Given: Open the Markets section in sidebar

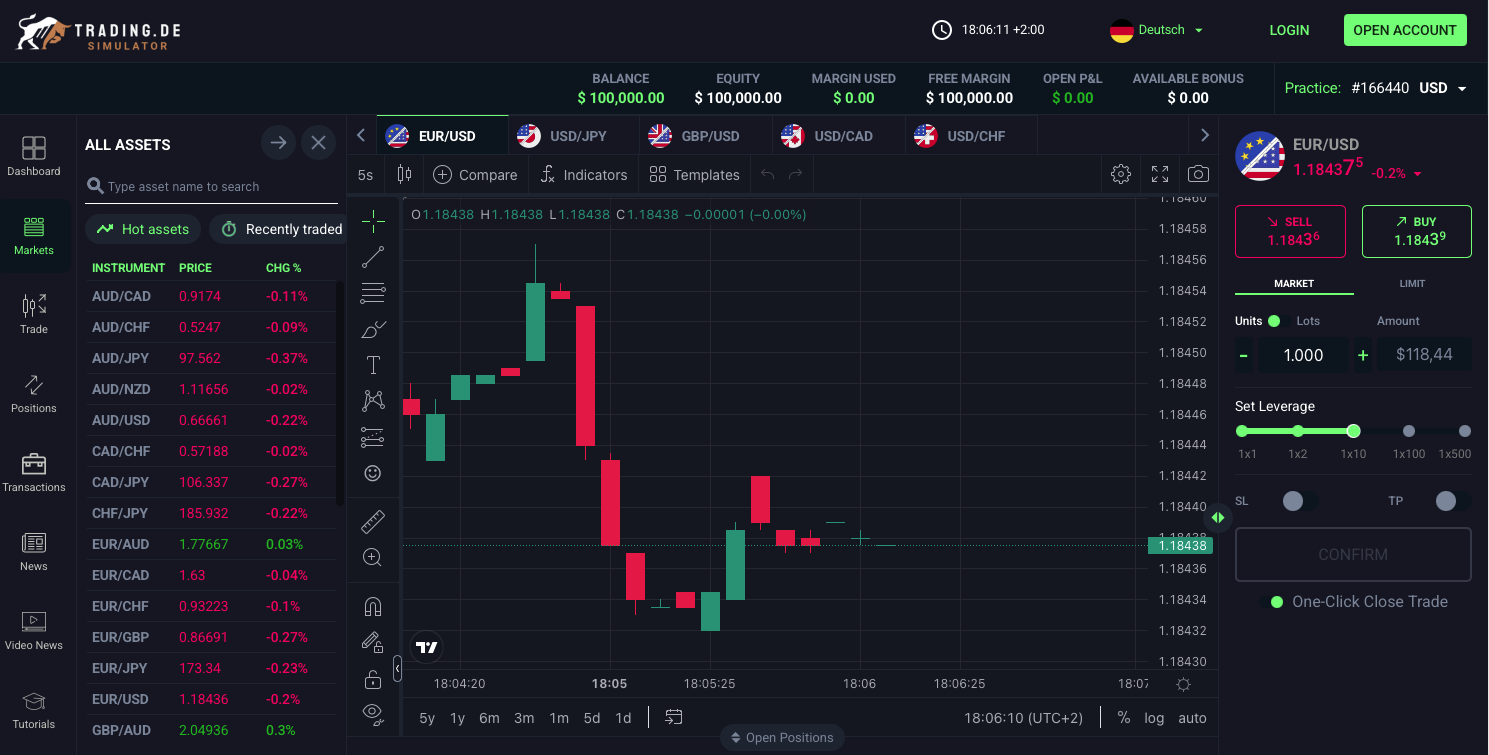Looking at the screenshot, I should point(34,236).
